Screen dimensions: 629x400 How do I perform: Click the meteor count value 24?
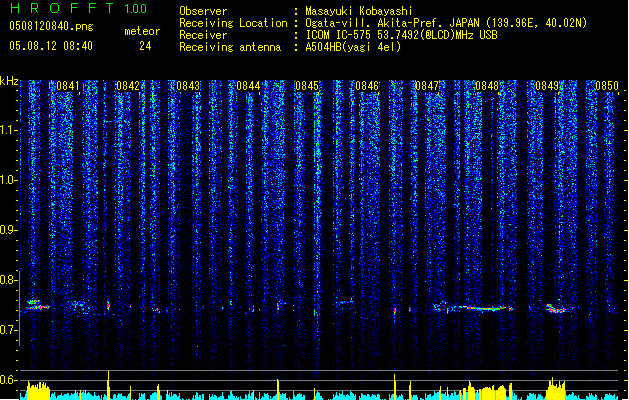(145, 46)
